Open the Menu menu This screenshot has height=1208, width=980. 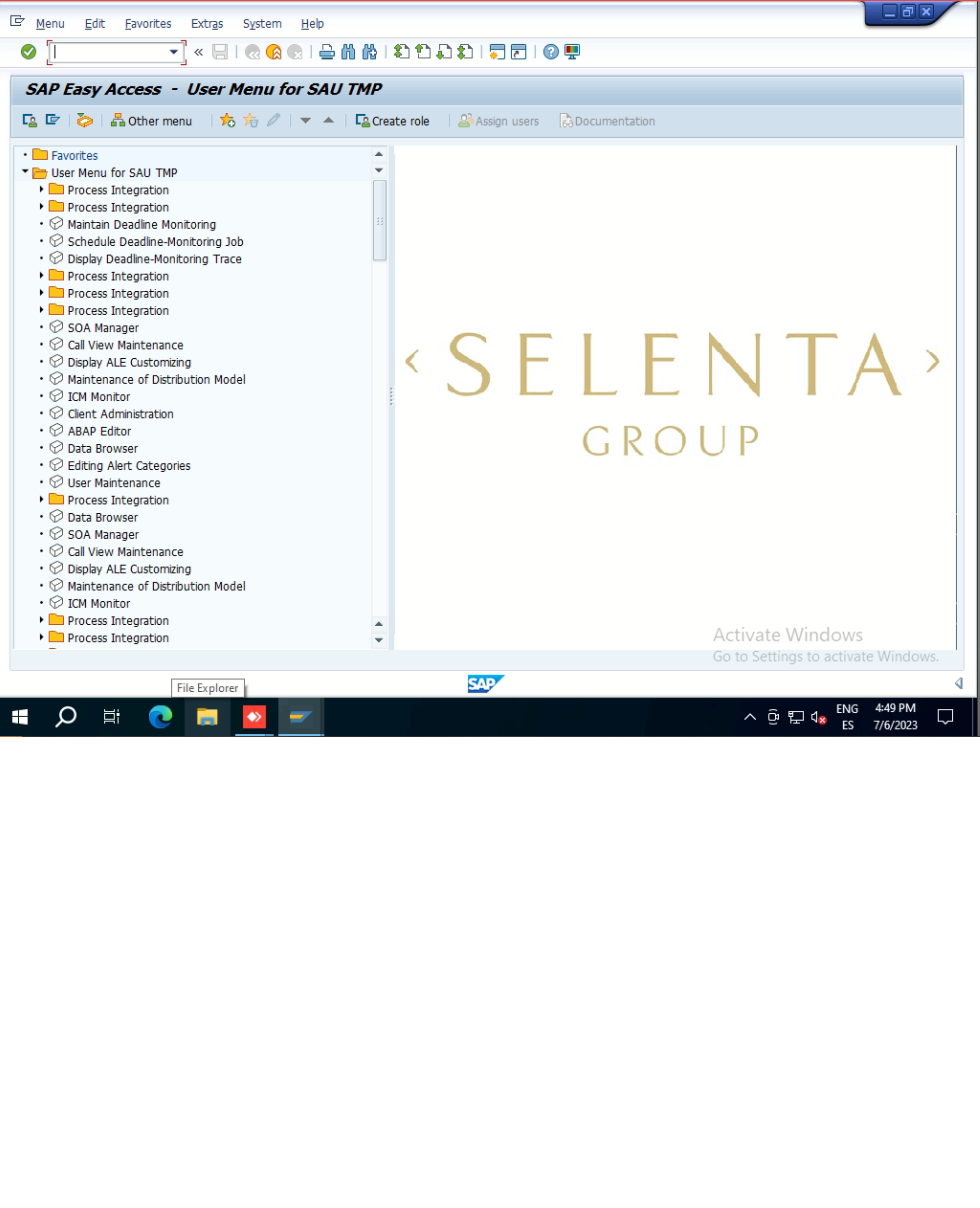point(50,23)
